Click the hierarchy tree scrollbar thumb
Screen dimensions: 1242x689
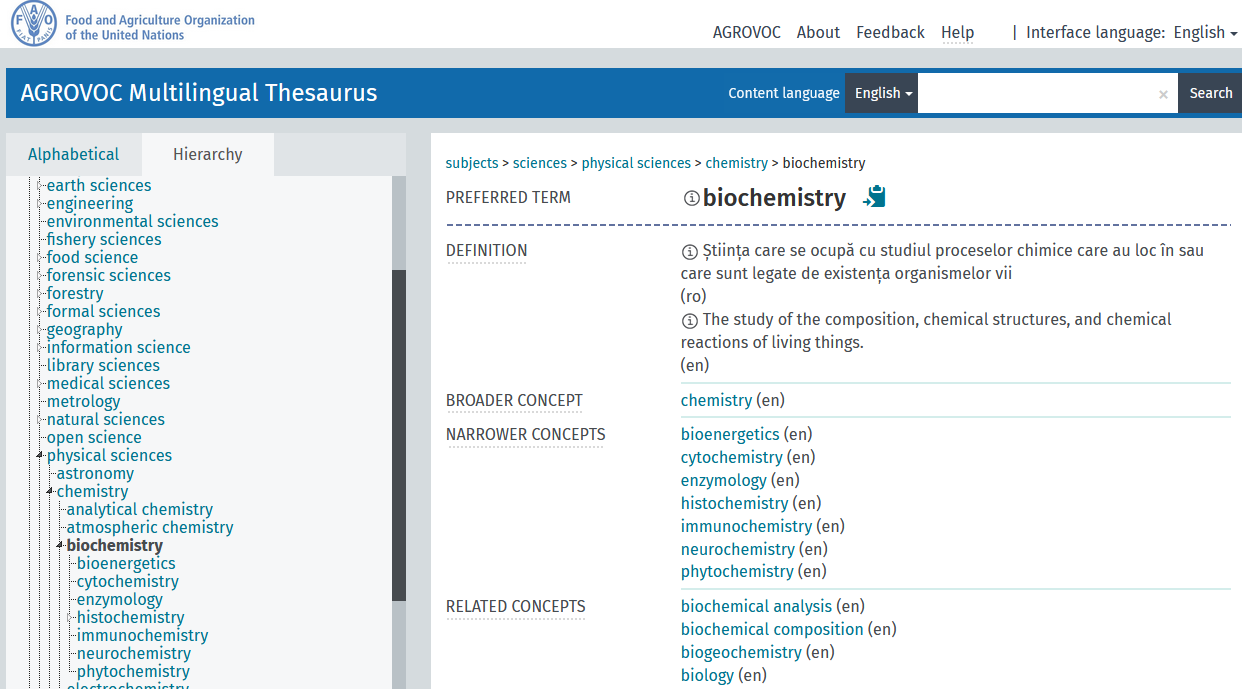pos(399,435)
